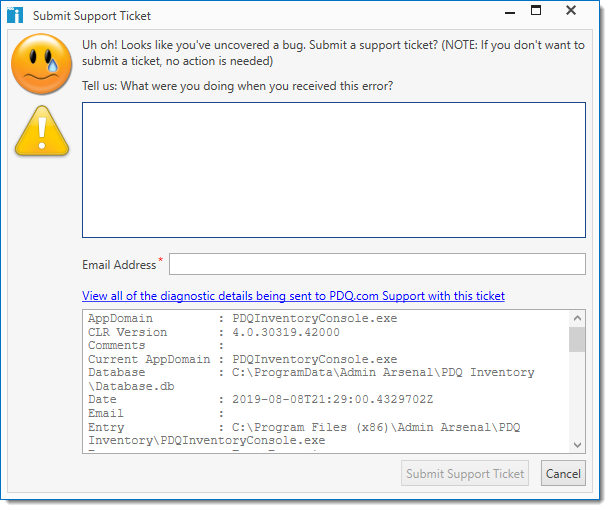Close the Submit Support Ticket dialog
Viewport: 610px width, 510px height.
pyautogui.click(x=571, y=13)
